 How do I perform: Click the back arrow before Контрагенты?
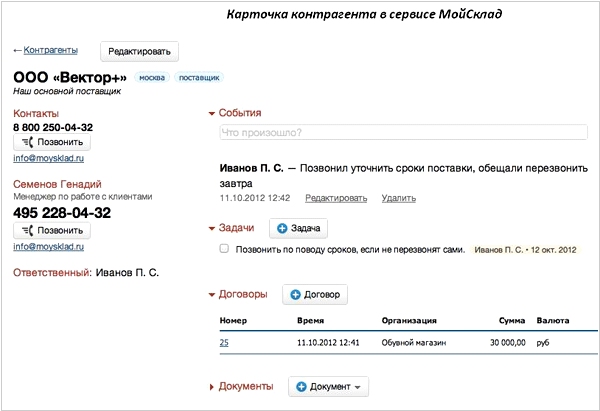(x=17, y=51)
